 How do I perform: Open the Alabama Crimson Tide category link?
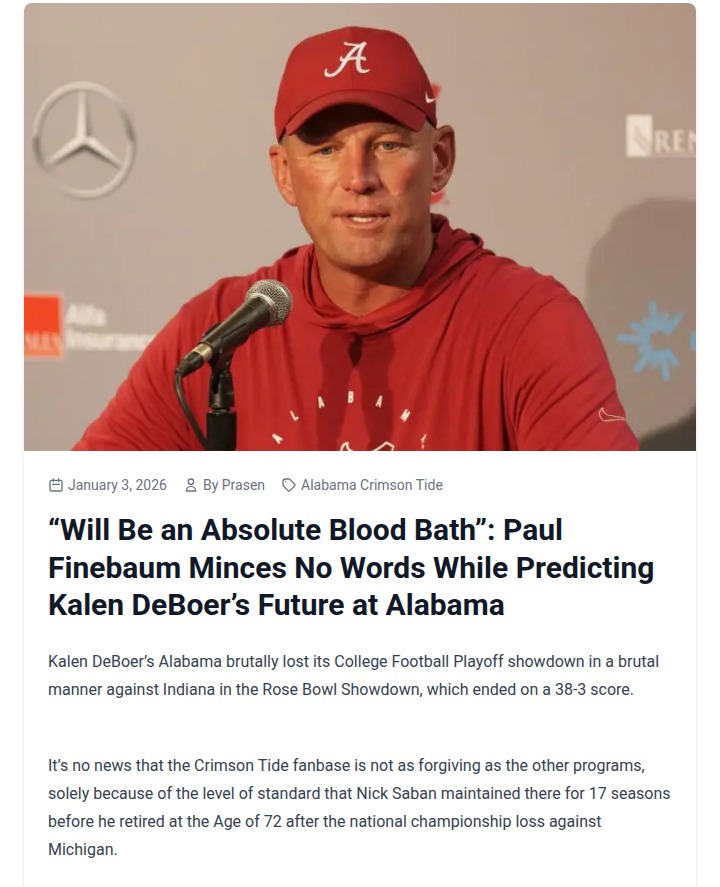(371, 485)
